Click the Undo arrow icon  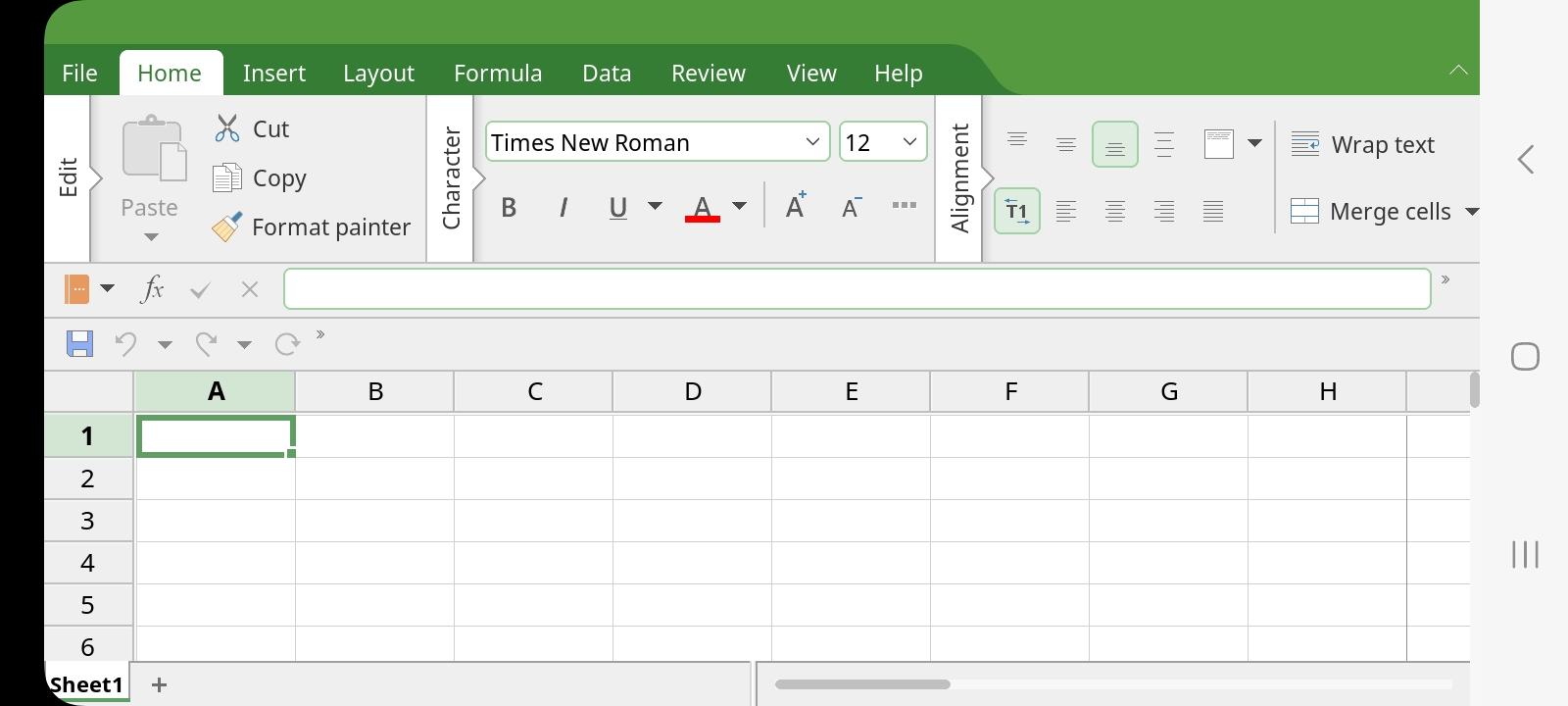coord(125,343)
